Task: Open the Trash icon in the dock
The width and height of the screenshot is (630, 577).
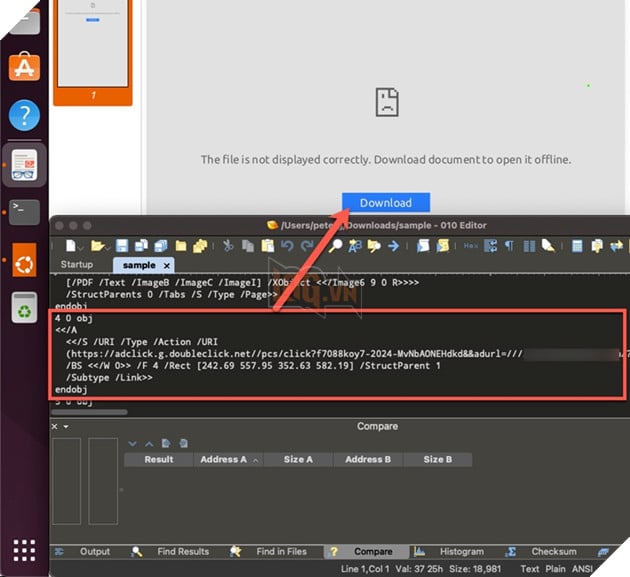Action: pyautogui.click(x=24, y=308)
